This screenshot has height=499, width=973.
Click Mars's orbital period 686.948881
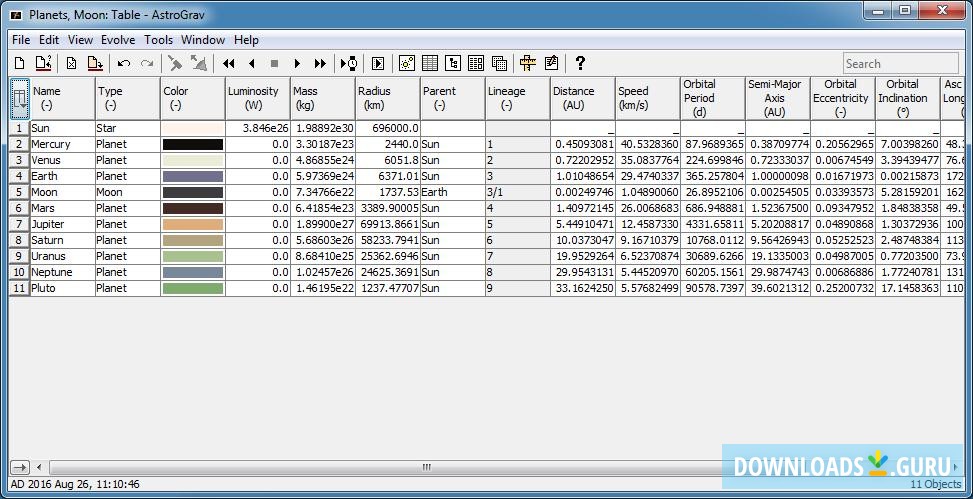(x=712, y=209)
